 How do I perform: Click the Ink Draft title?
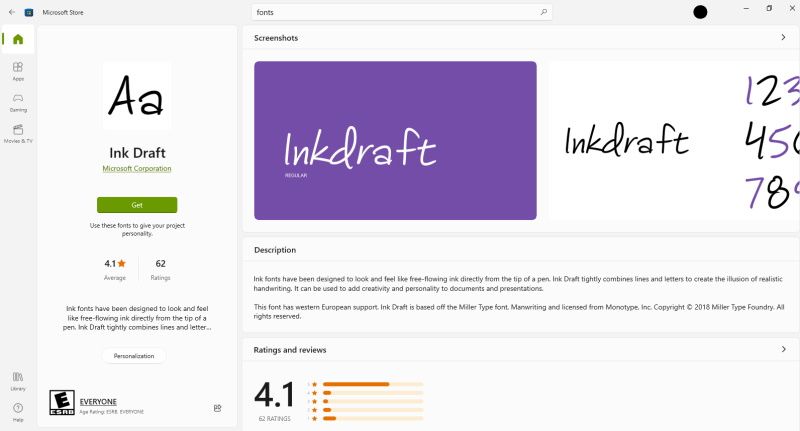click(x=137, y=153)
